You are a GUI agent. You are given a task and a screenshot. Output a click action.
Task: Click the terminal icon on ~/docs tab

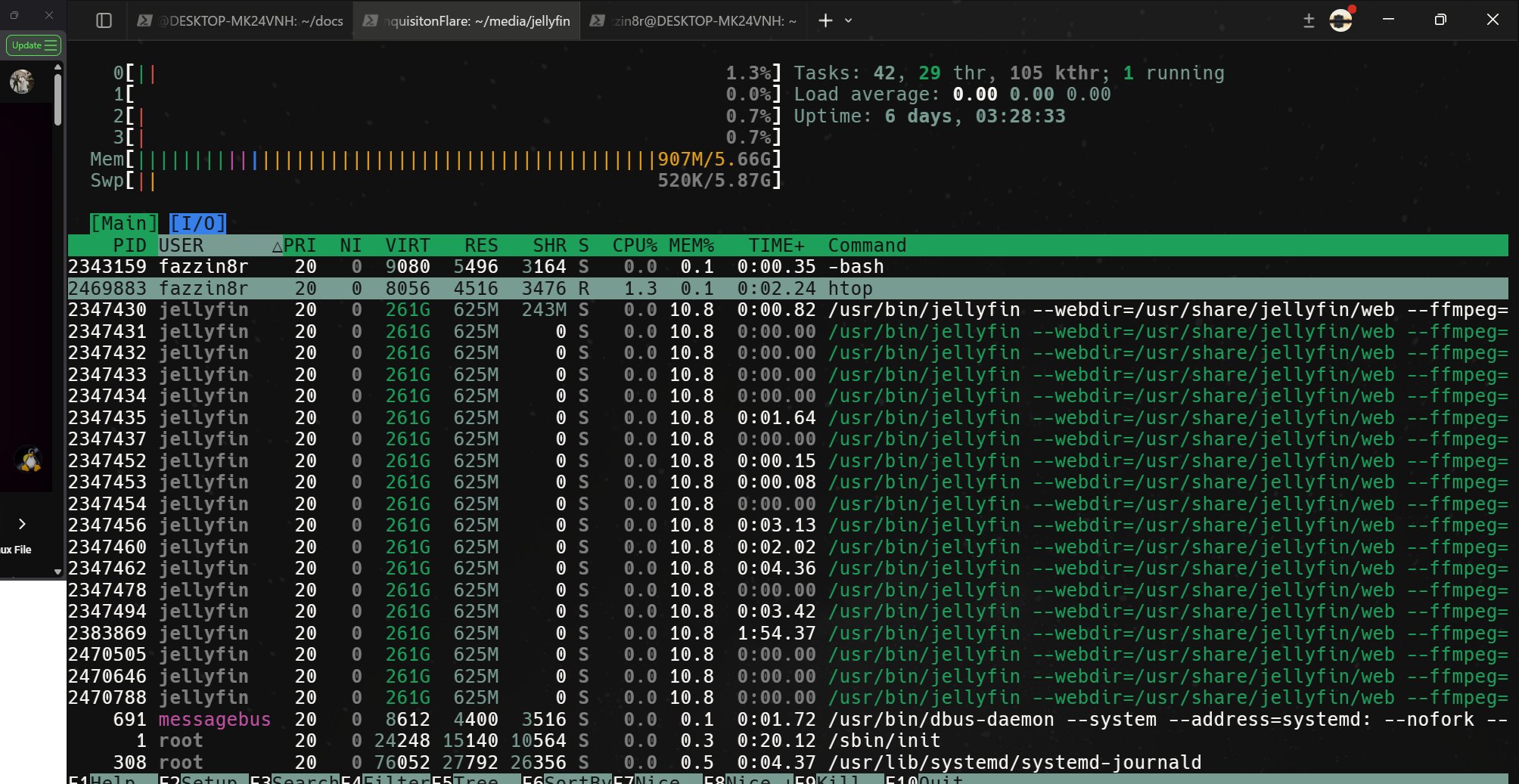pos(144,20)
